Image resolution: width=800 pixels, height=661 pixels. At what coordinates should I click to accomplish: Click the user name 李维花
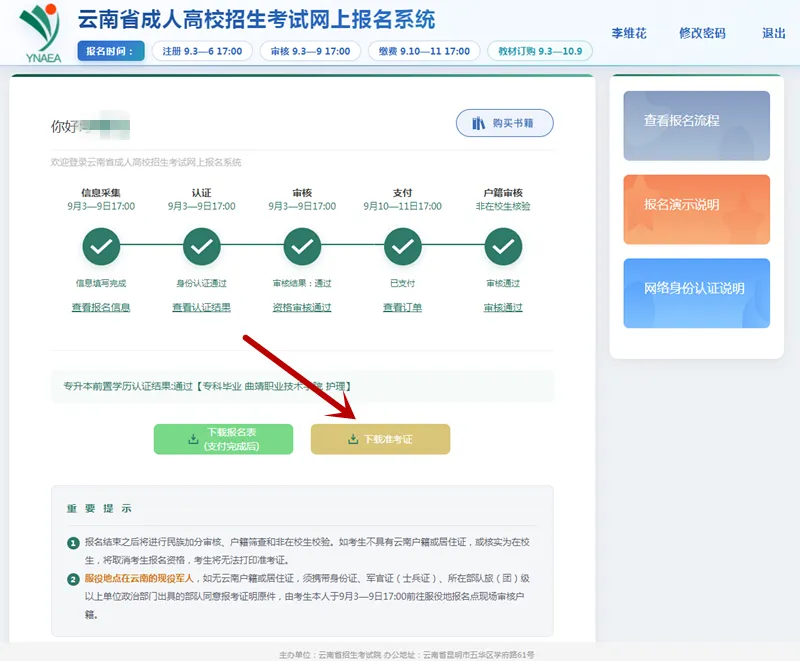click(629, 33)
